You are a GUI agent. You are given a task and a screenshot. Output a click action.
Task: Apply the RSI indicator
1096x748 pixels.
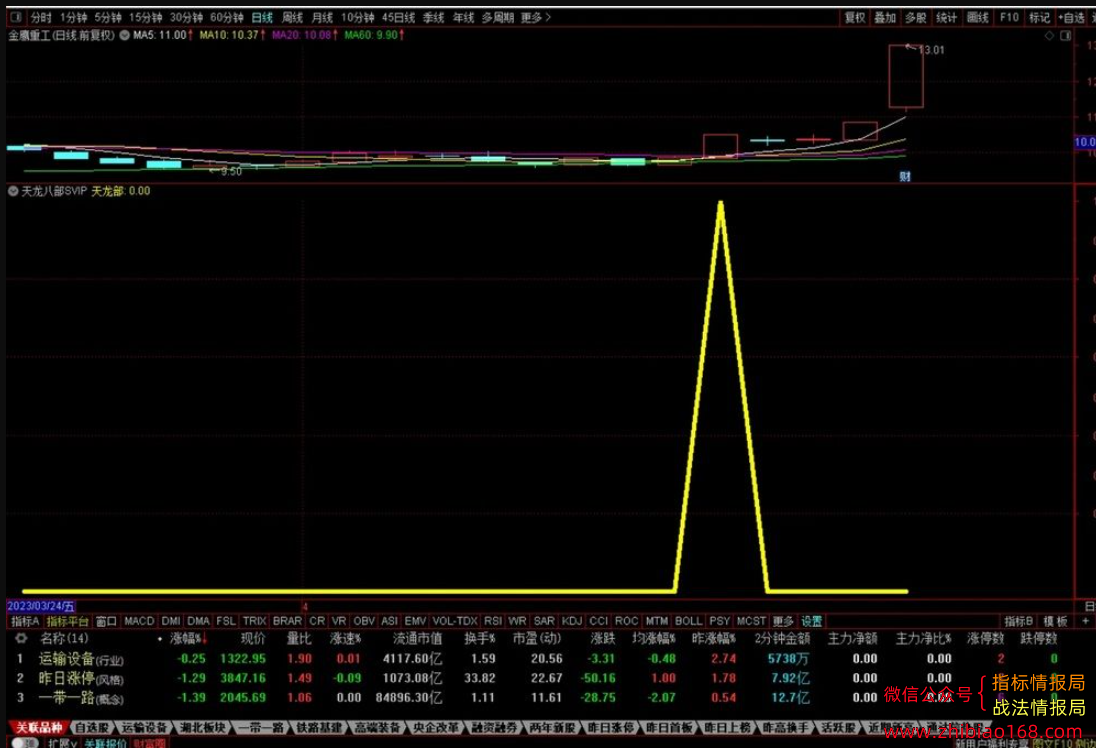click(493, 621)
